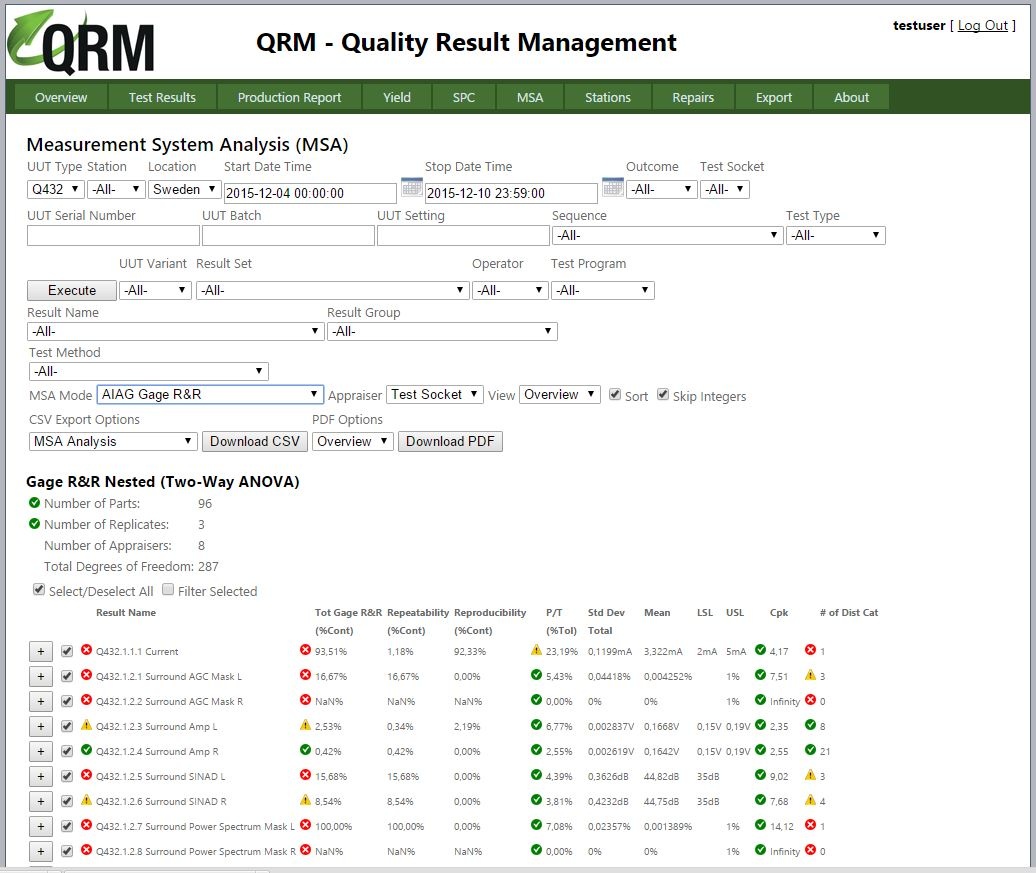Click the warning icon next to P/T 23,19%

536,650
